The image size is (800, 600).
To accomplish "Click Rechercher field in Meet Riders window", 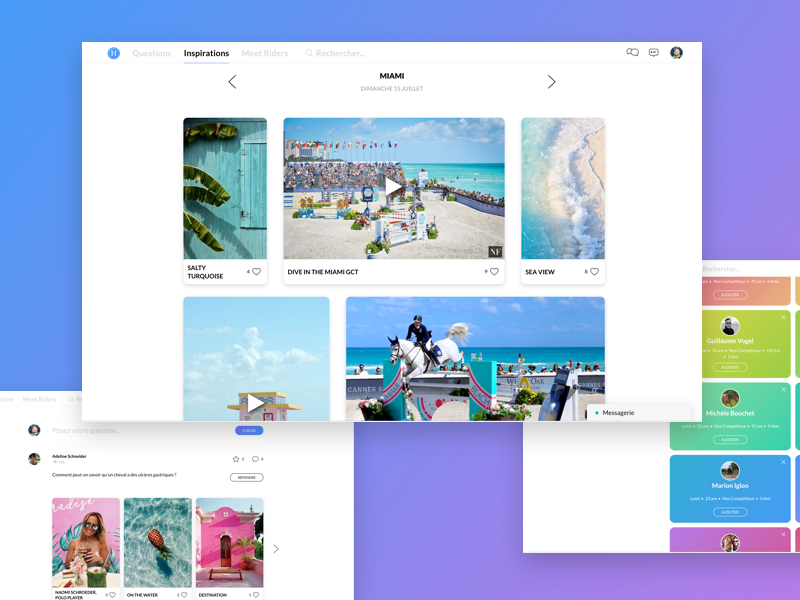I will (721, 269).
